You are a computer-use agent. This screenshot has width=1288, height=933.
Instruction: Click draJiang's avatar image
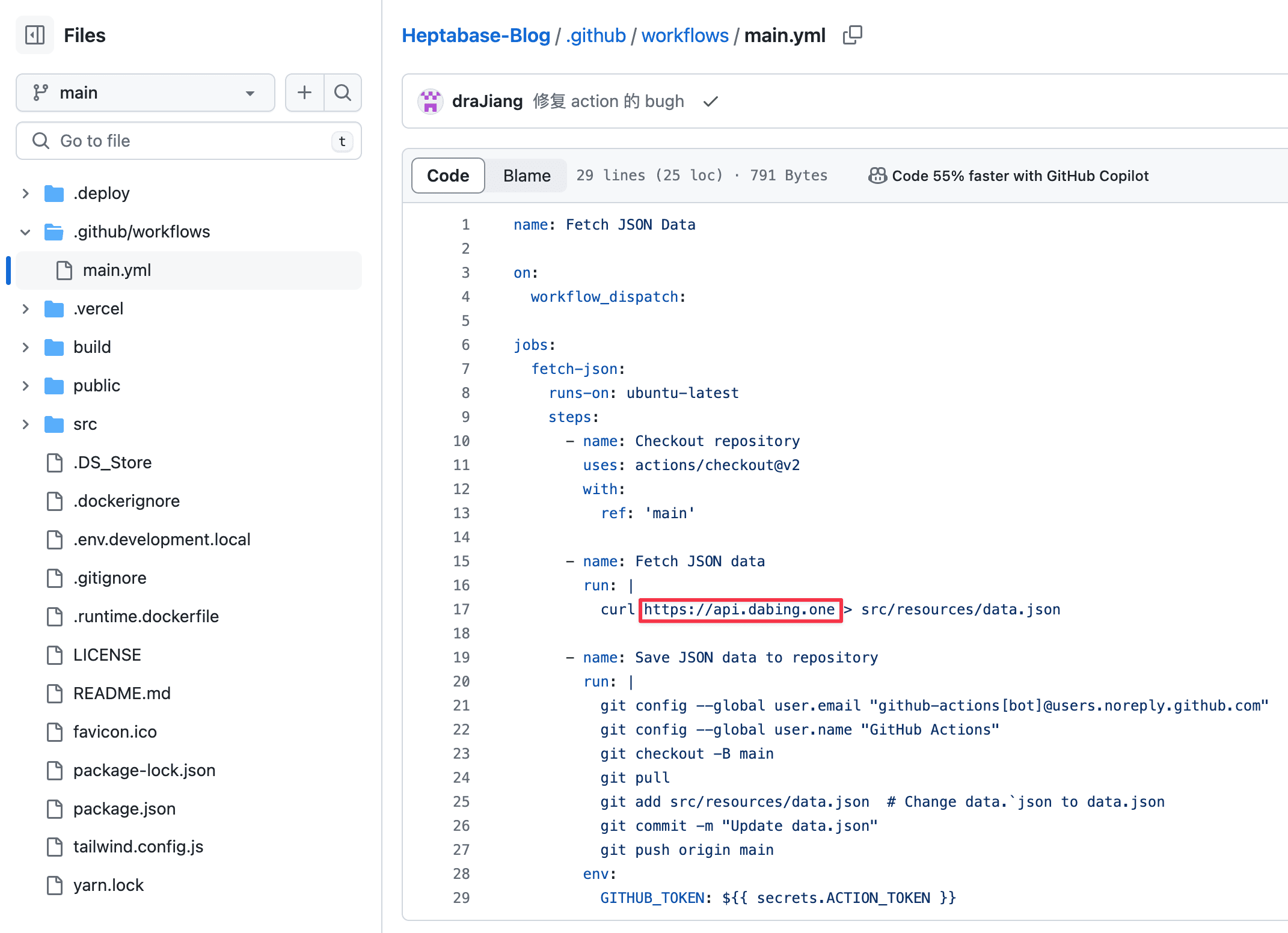431,102
